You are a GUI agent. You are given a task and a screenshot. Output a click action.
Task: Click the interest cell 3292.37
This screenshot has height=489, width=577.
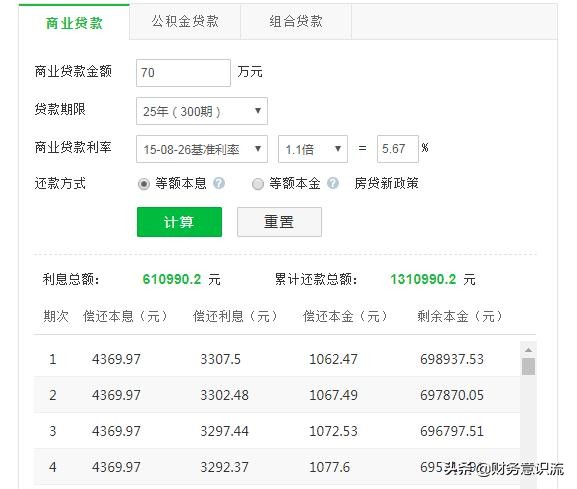point(224,467)
